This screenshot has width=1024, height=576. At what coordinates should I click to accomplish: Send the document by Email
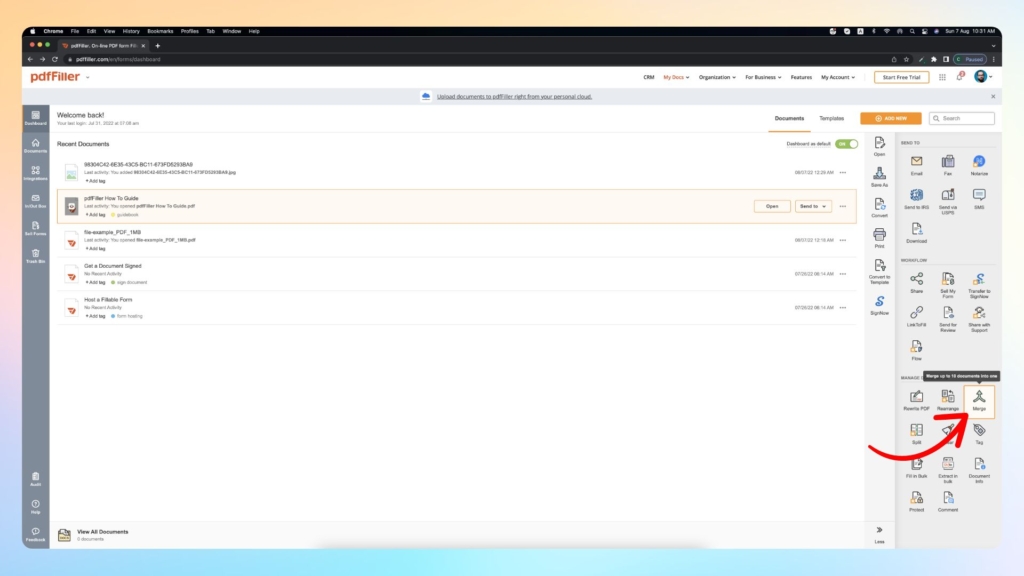coord(916,165)
